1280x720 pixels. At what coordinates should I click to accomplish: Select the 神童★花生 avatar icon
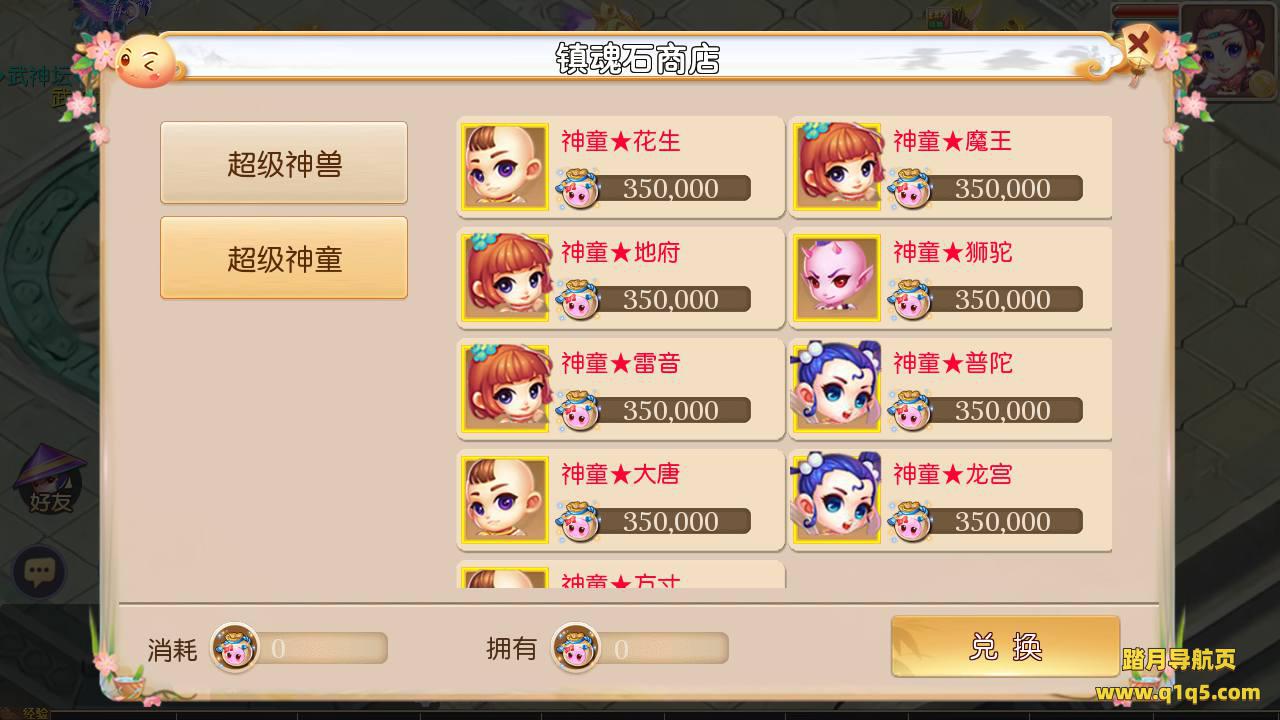click(x=505, y=166)
